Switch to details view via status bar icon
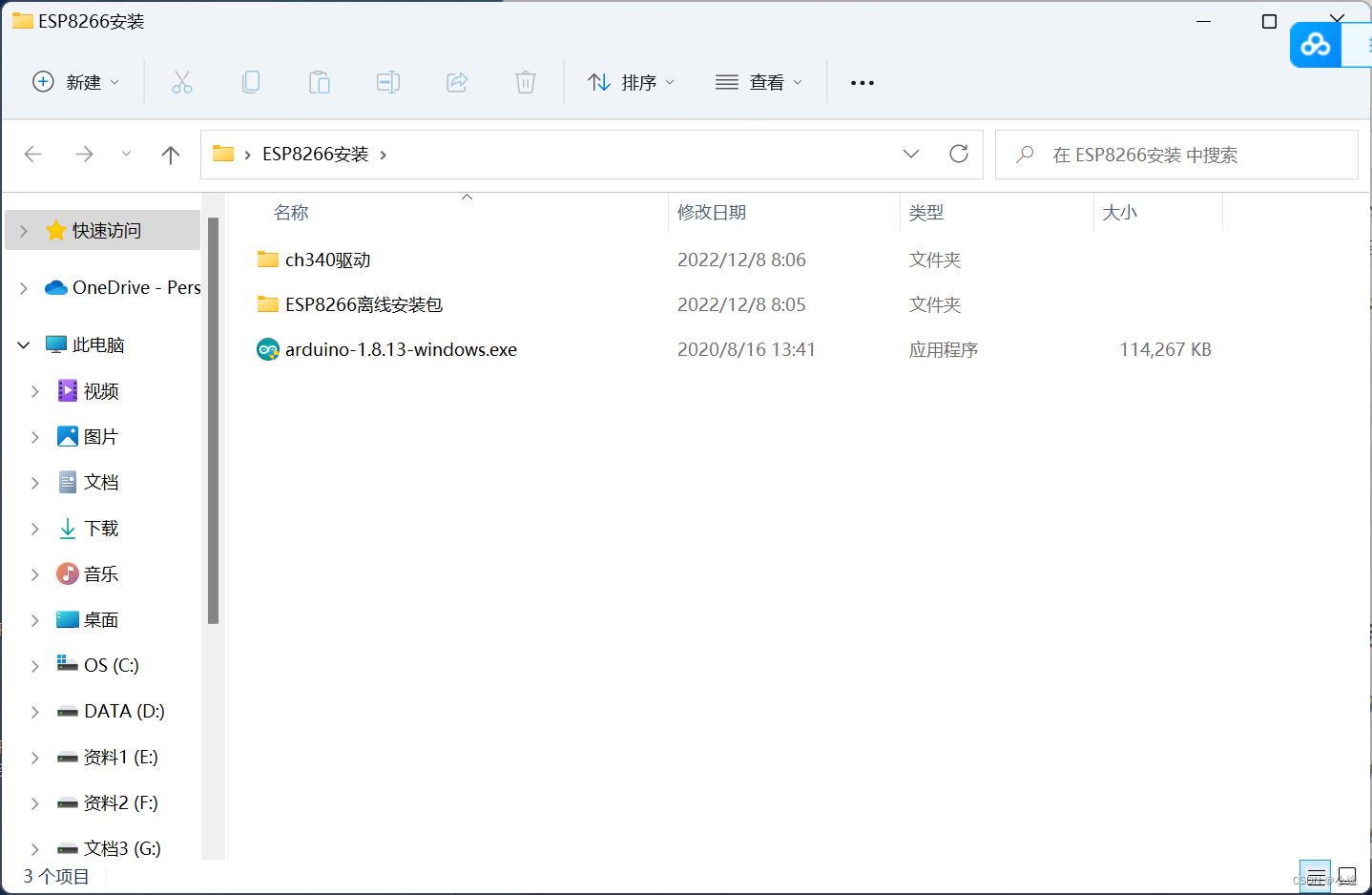This screenshot has width=1372, height=895. click(x=1316, y=877)
